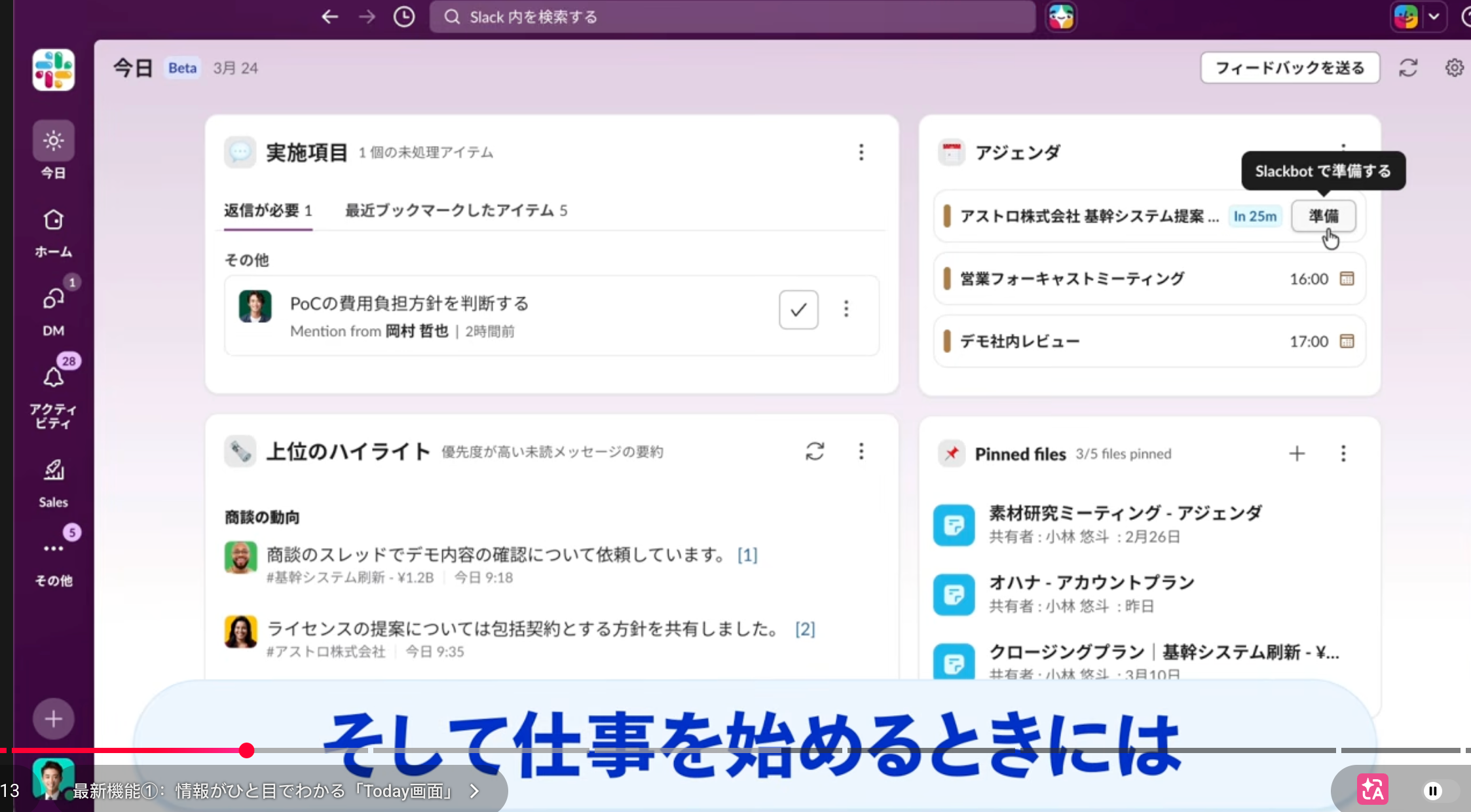Open citation link [1]
Screen dimensions: 1471x812
(747, 555)
